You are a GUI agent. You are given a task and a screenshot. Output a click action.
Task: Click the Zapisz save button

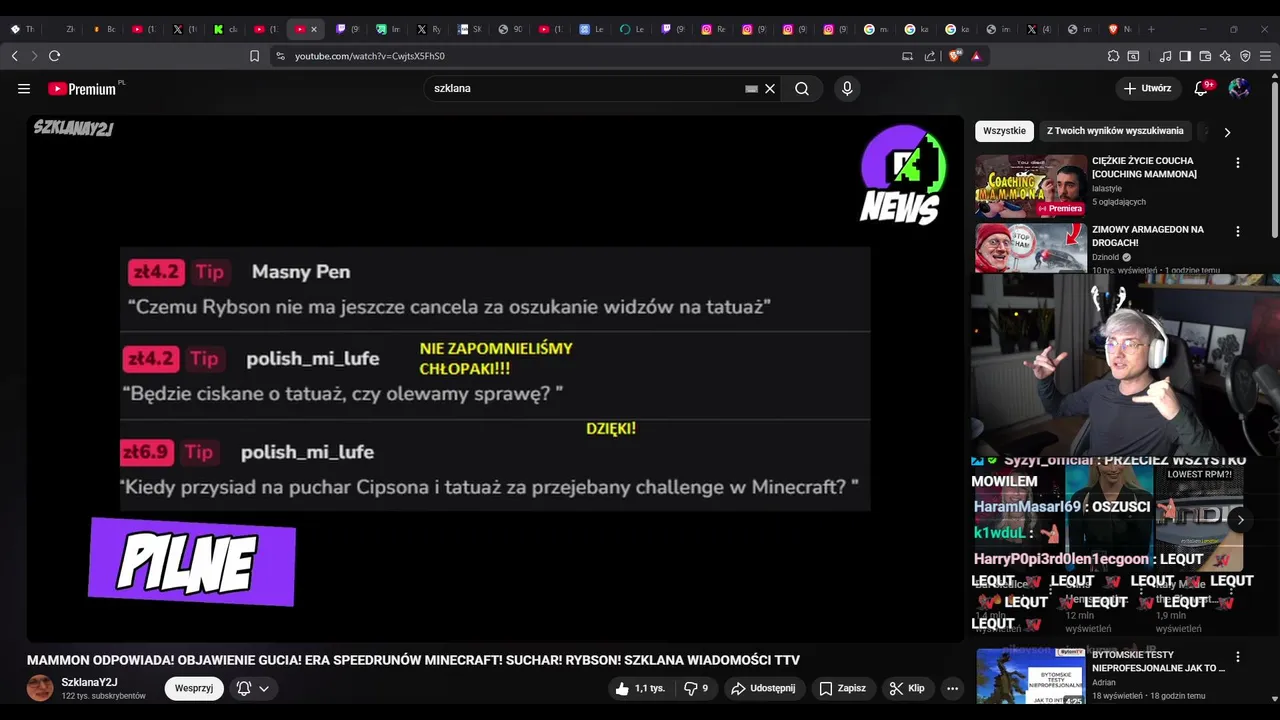[x=843, y=688]
